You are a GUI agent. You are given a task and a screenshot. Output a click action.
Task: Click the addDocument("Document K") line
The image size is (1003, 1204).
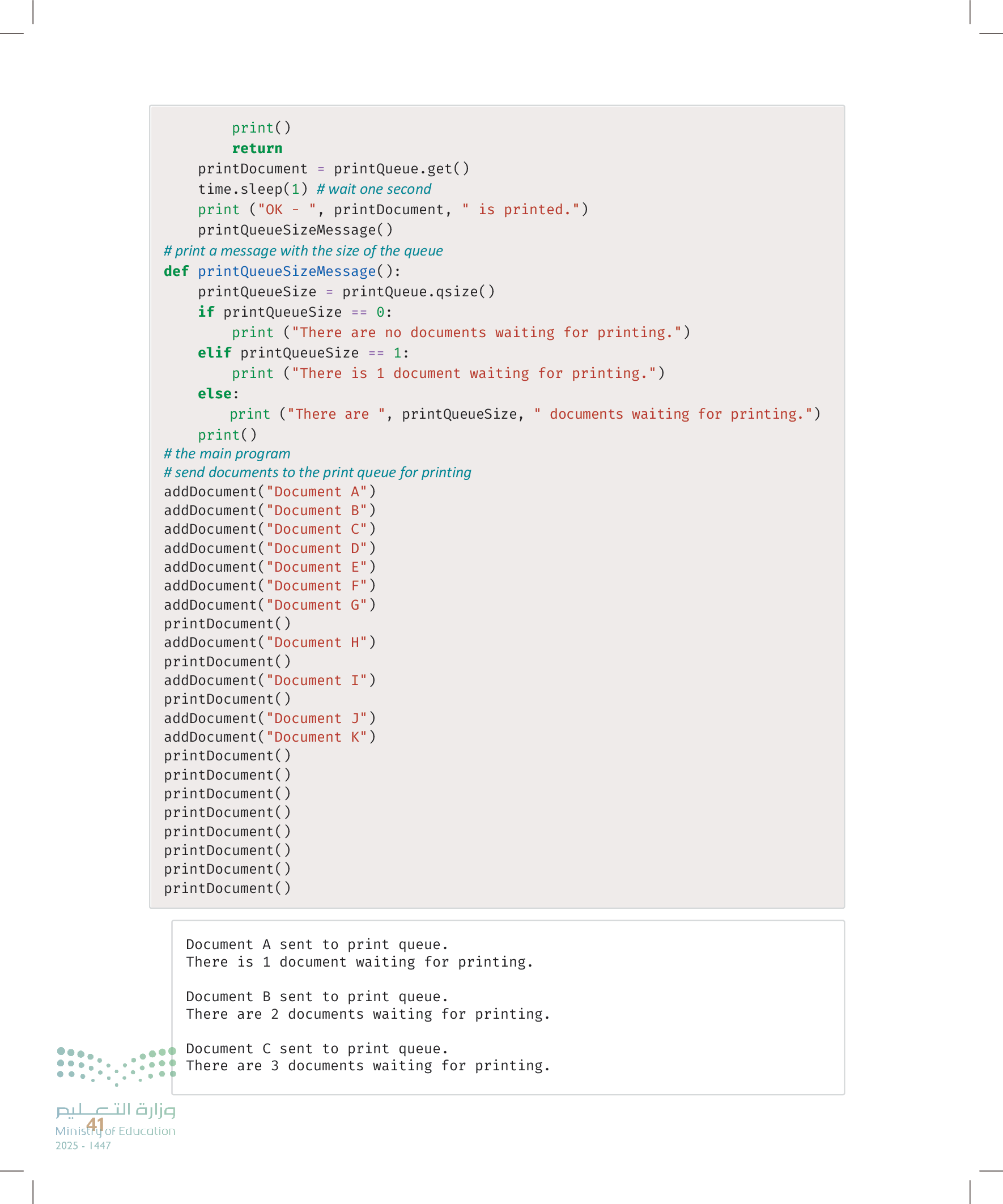pos(270,737)
